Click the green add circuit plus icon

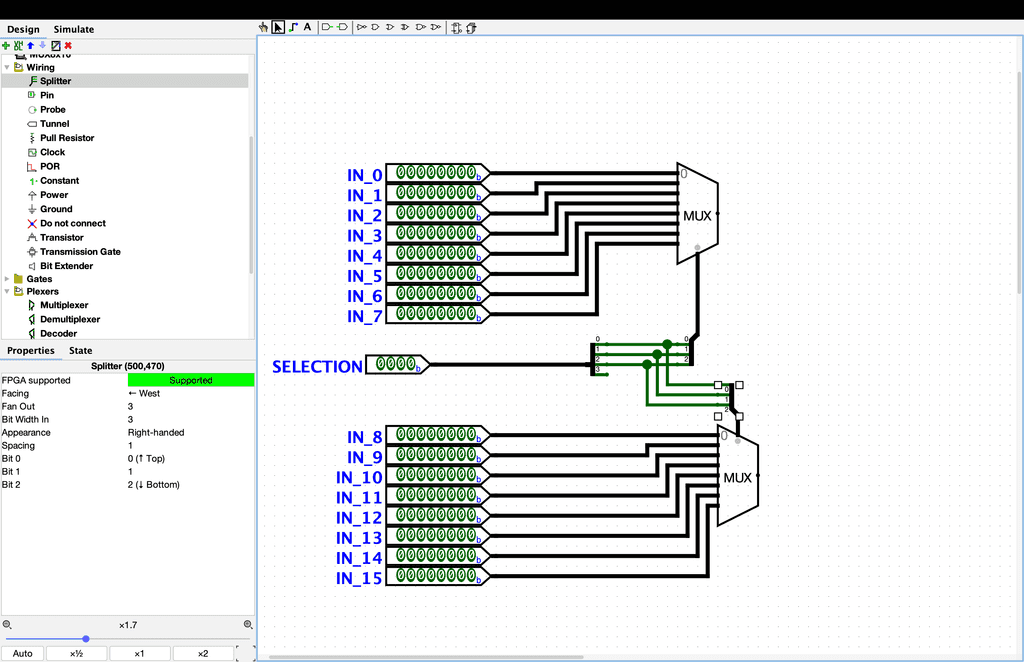(6, 45)
